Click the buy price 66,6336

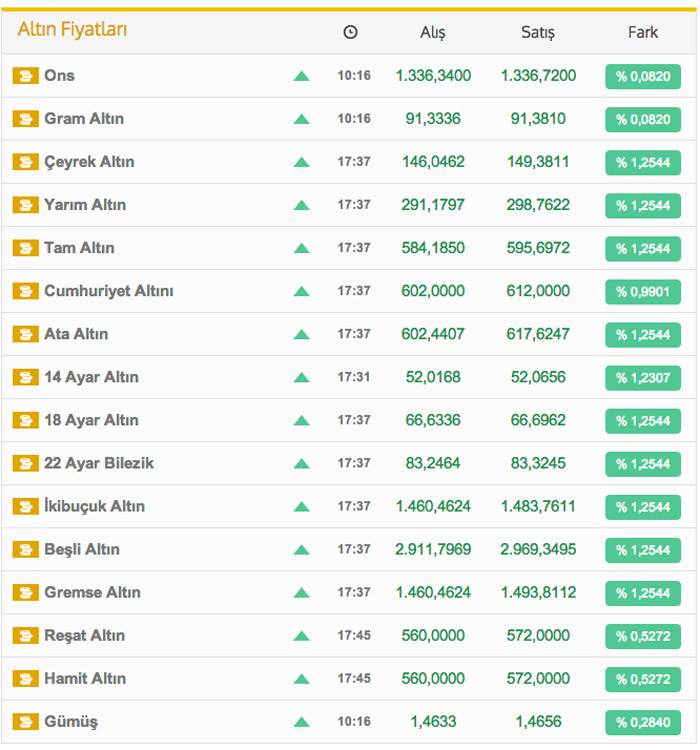433,420
